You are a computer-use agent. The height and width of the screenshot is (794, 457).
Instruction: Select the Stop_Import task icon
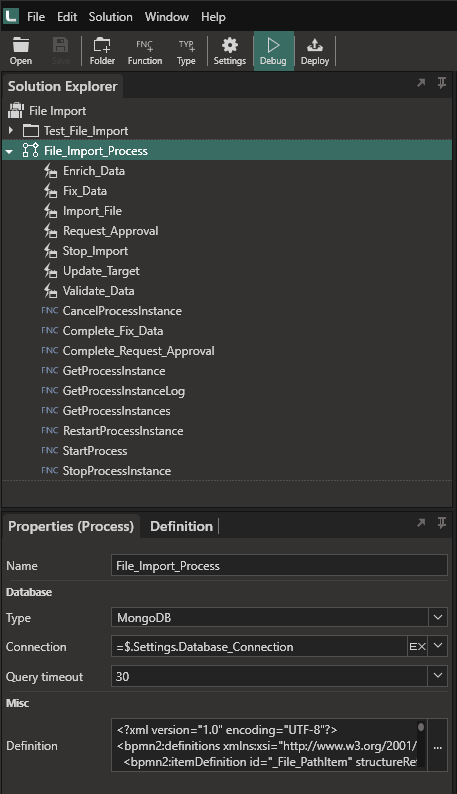click(x=50, y=251)
